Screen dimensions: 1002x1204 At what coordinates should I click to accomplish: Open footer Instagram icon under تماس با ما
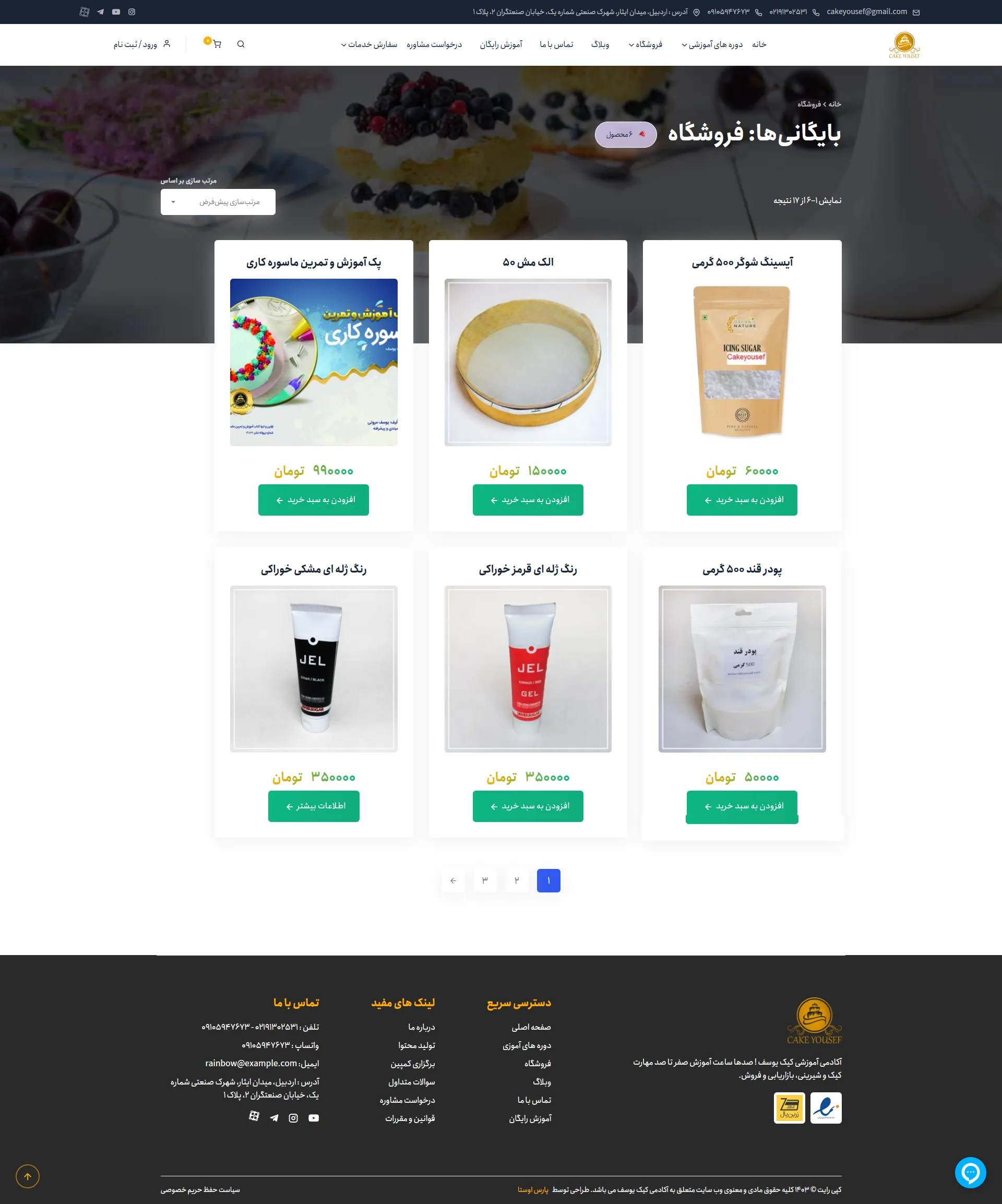(293, 1118)
